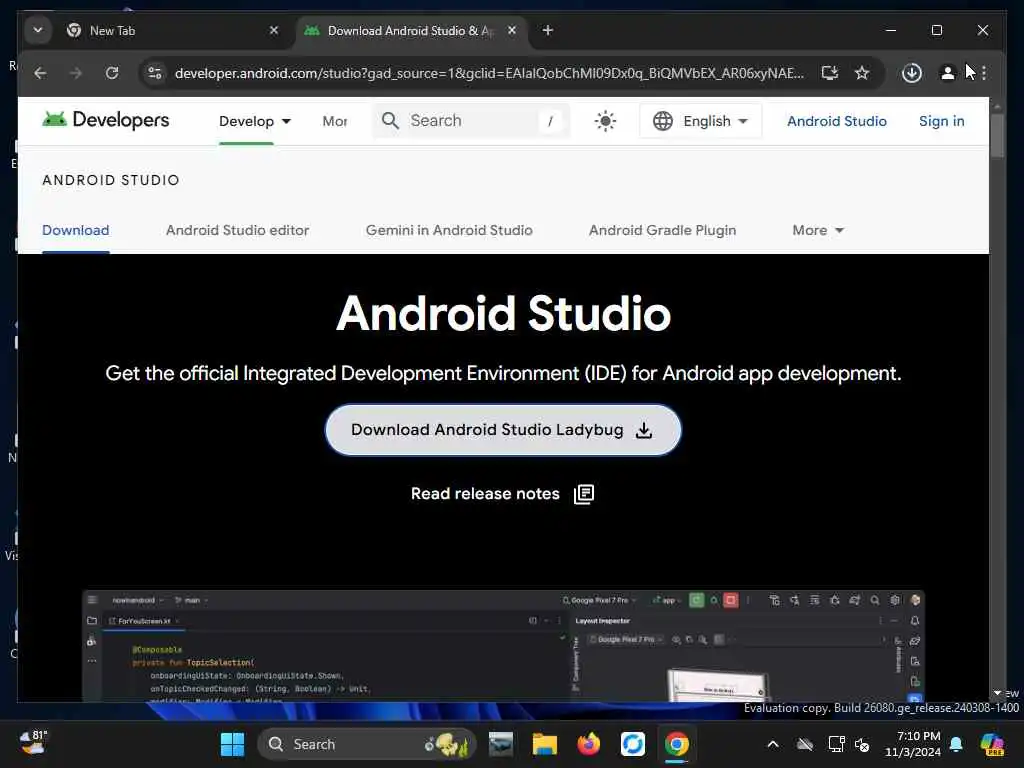
Task: Click the Android Studio IDE screenshot preview
Action: click(x=503, y=646)
